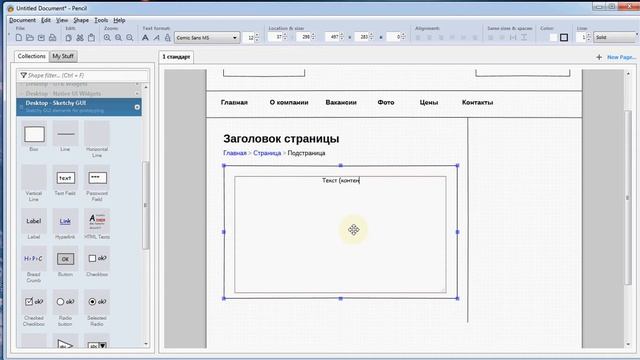Select the HTML Texts shape
This screenshot has width=640, height=360.
coord(97,224)
